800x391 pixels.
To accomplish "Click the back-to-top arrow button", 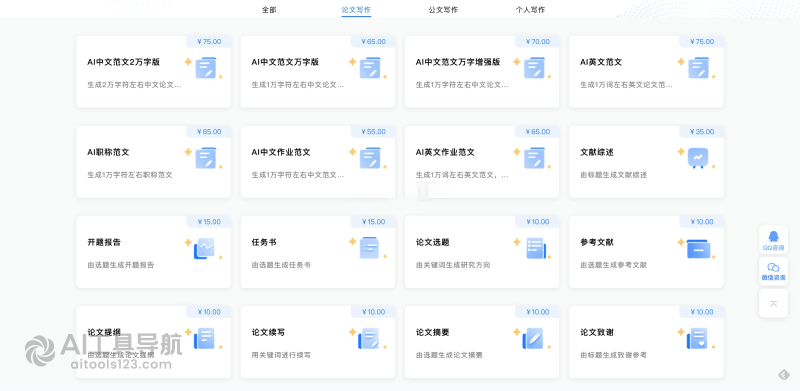I will (x=773, y=303).
